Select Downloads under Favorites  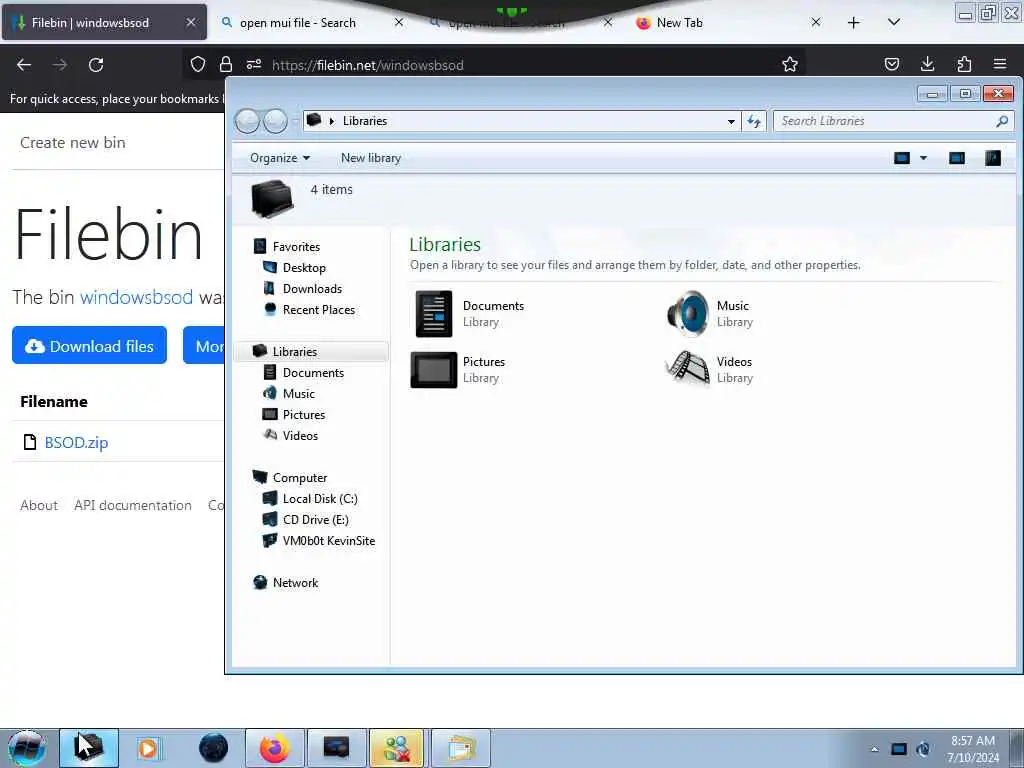click(312, 289)
